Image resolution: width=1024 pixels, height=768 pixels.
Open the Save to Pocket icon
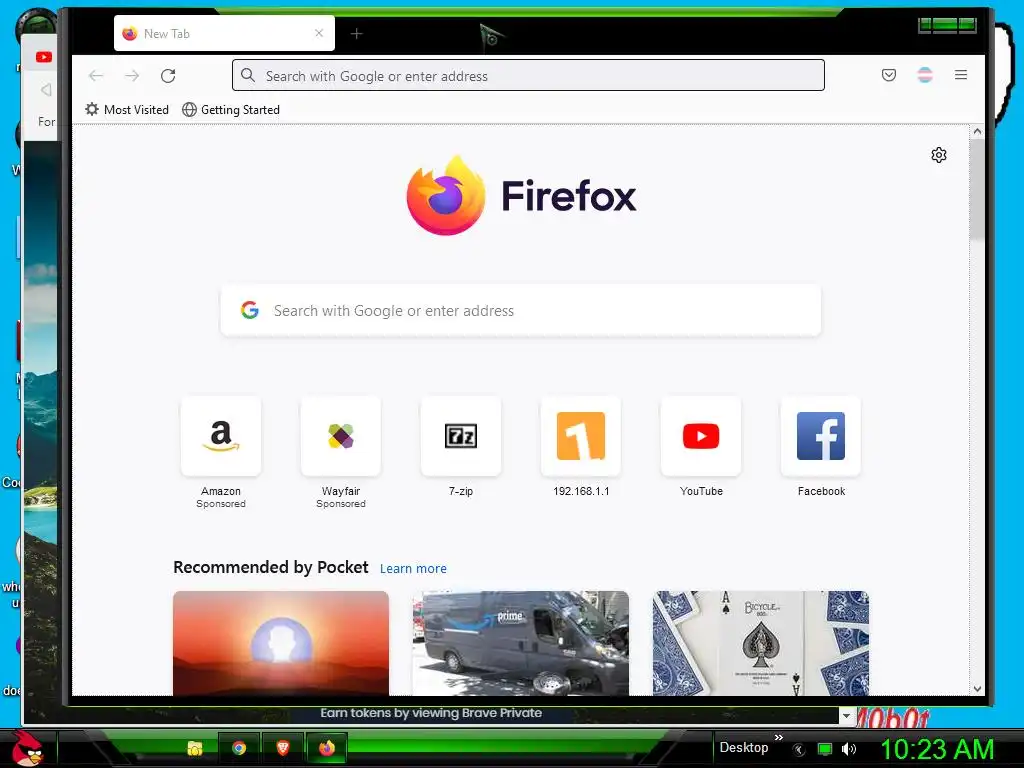point(889,75)
